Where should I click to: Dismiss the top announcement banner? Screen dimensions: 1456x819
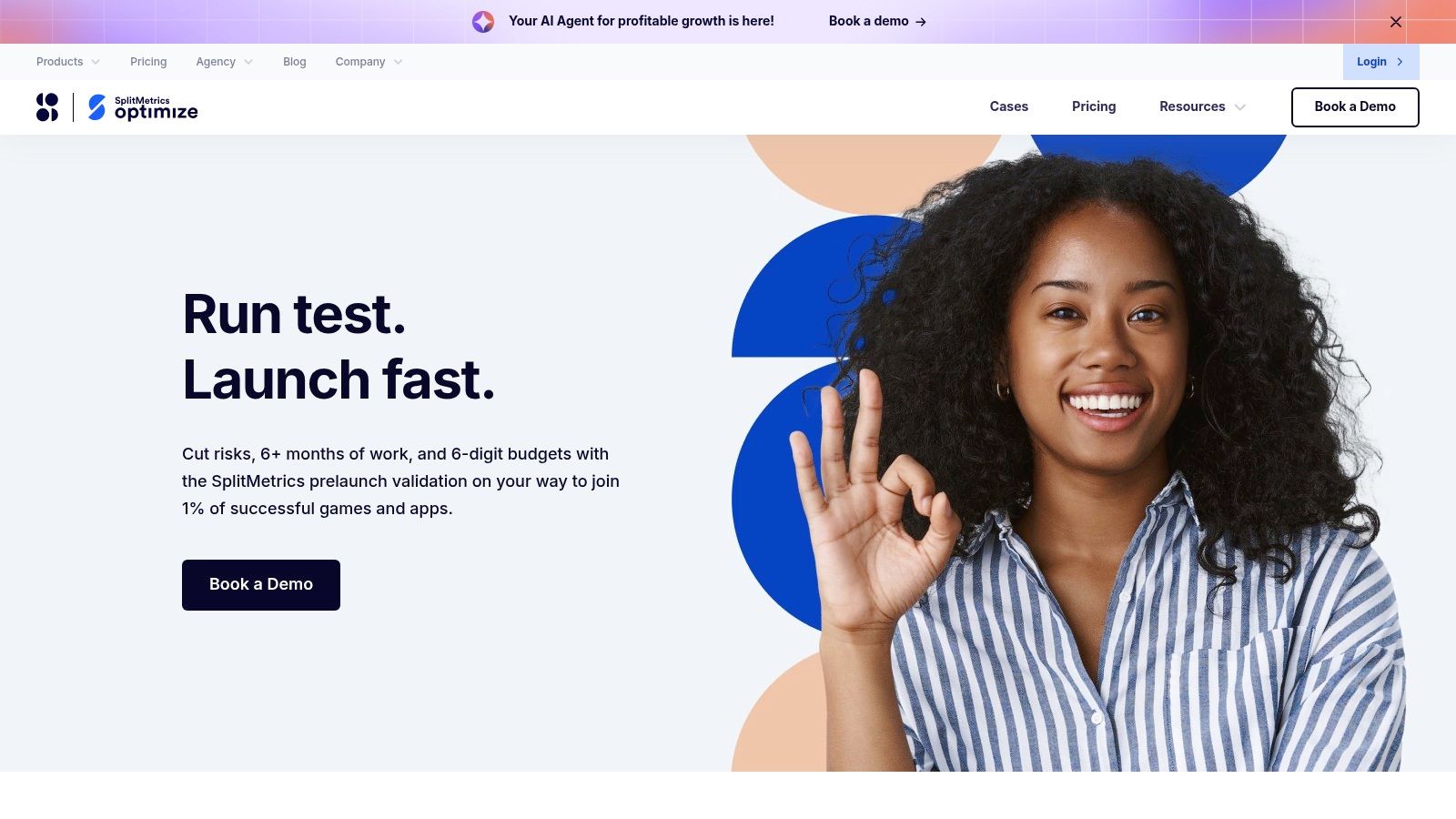(1396, 22)
